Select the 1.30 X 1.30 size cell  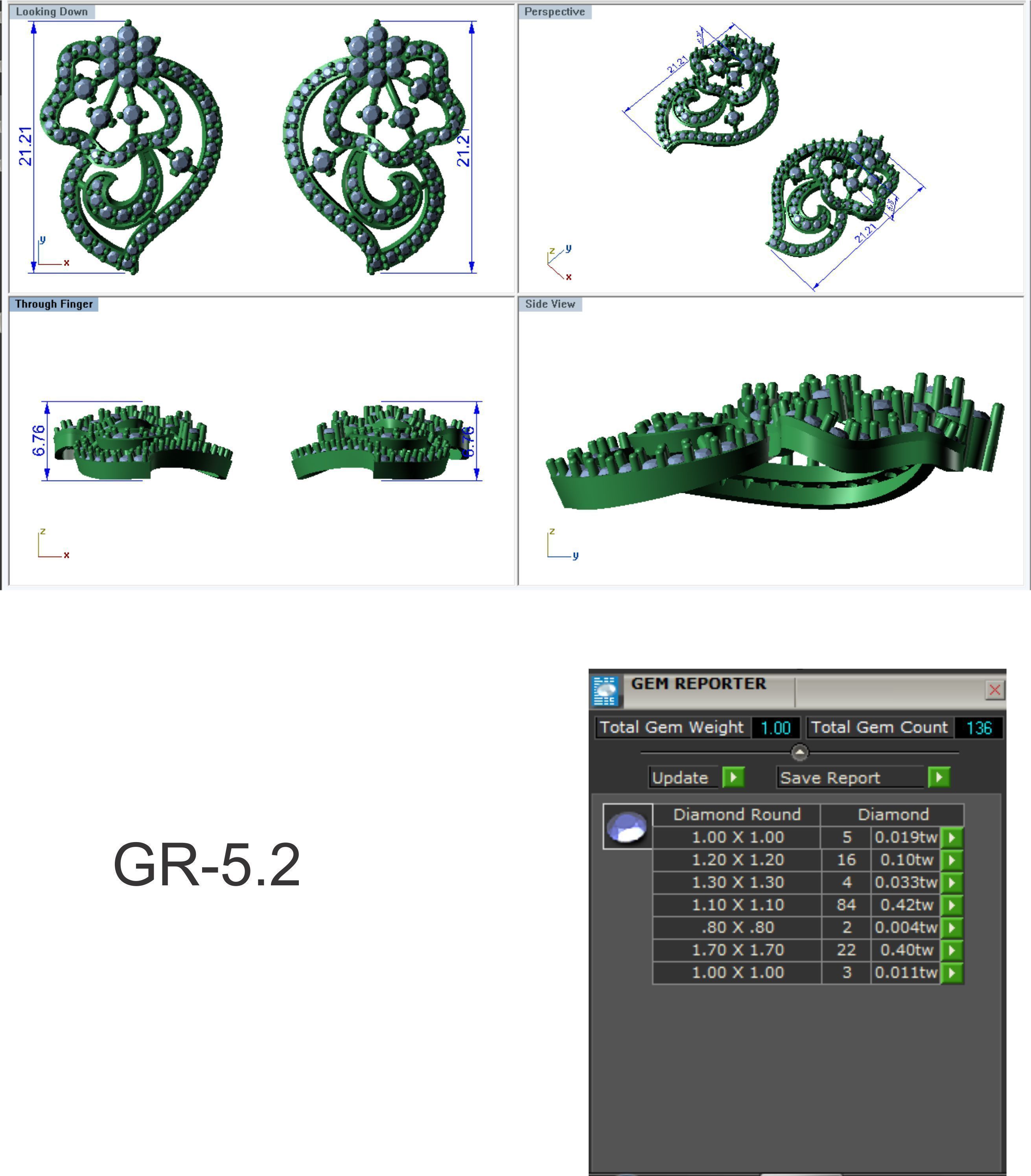(x=737, y=882)
